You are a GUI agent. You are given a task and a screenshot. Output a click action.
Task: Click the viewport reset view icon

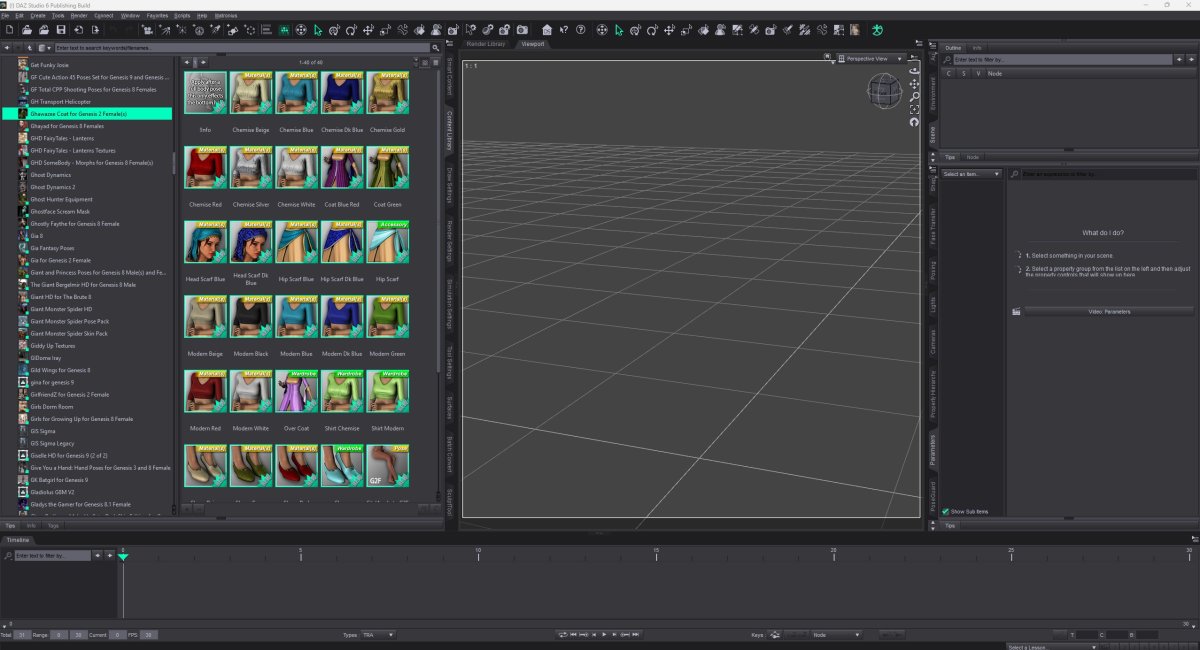tap(913, 122)
